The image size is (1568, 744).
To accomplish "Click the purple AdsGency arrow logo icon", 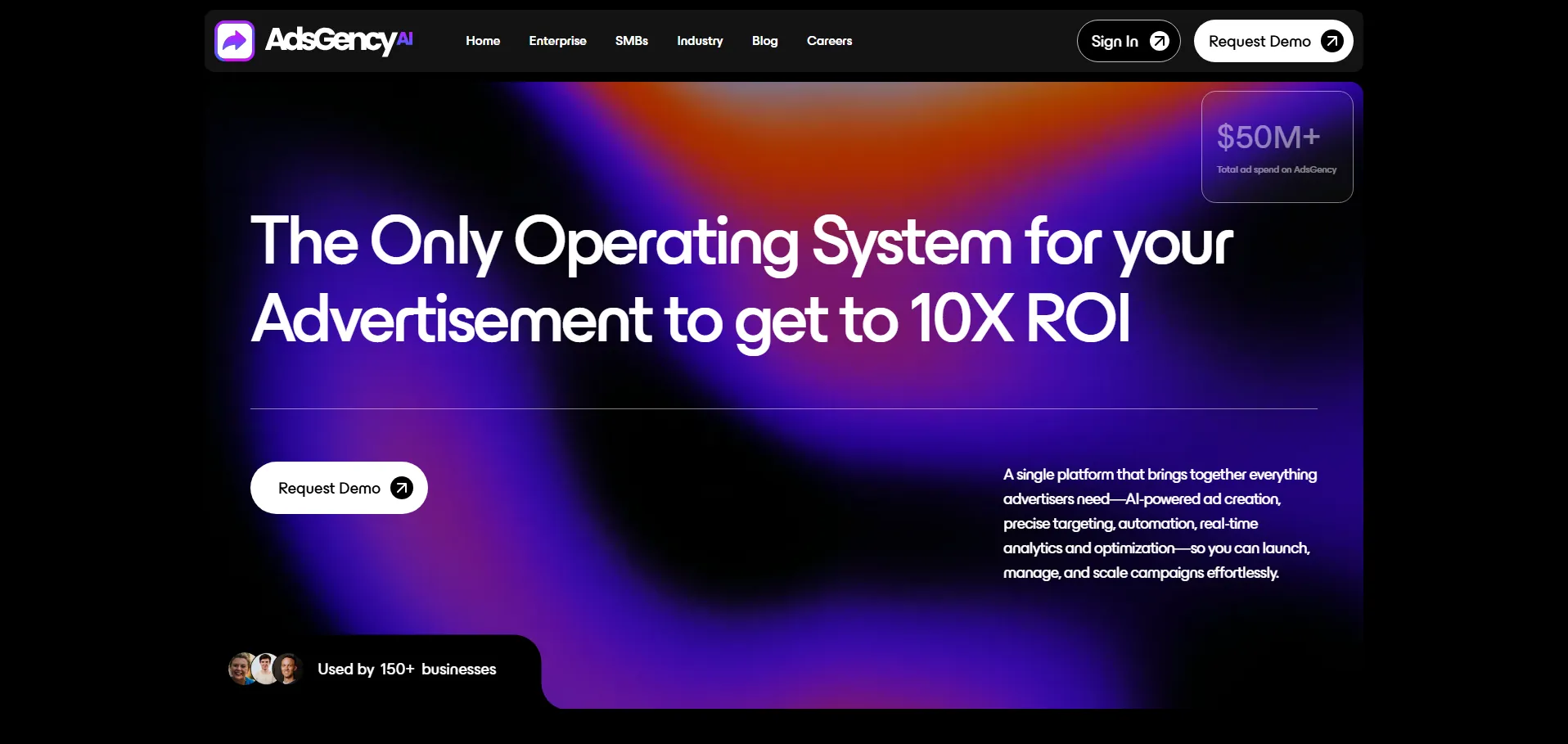I will coord(234,41).
